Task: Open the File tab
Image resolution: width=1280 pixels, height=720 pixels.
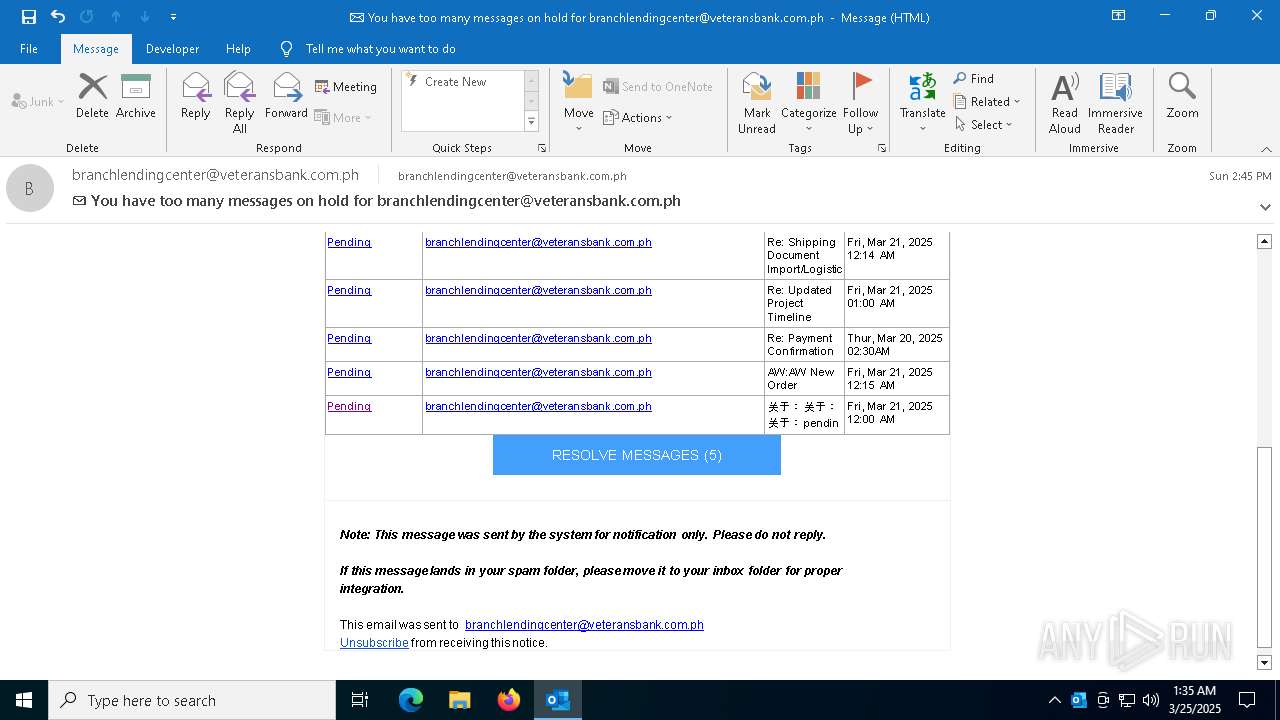Action: (29, 49)
